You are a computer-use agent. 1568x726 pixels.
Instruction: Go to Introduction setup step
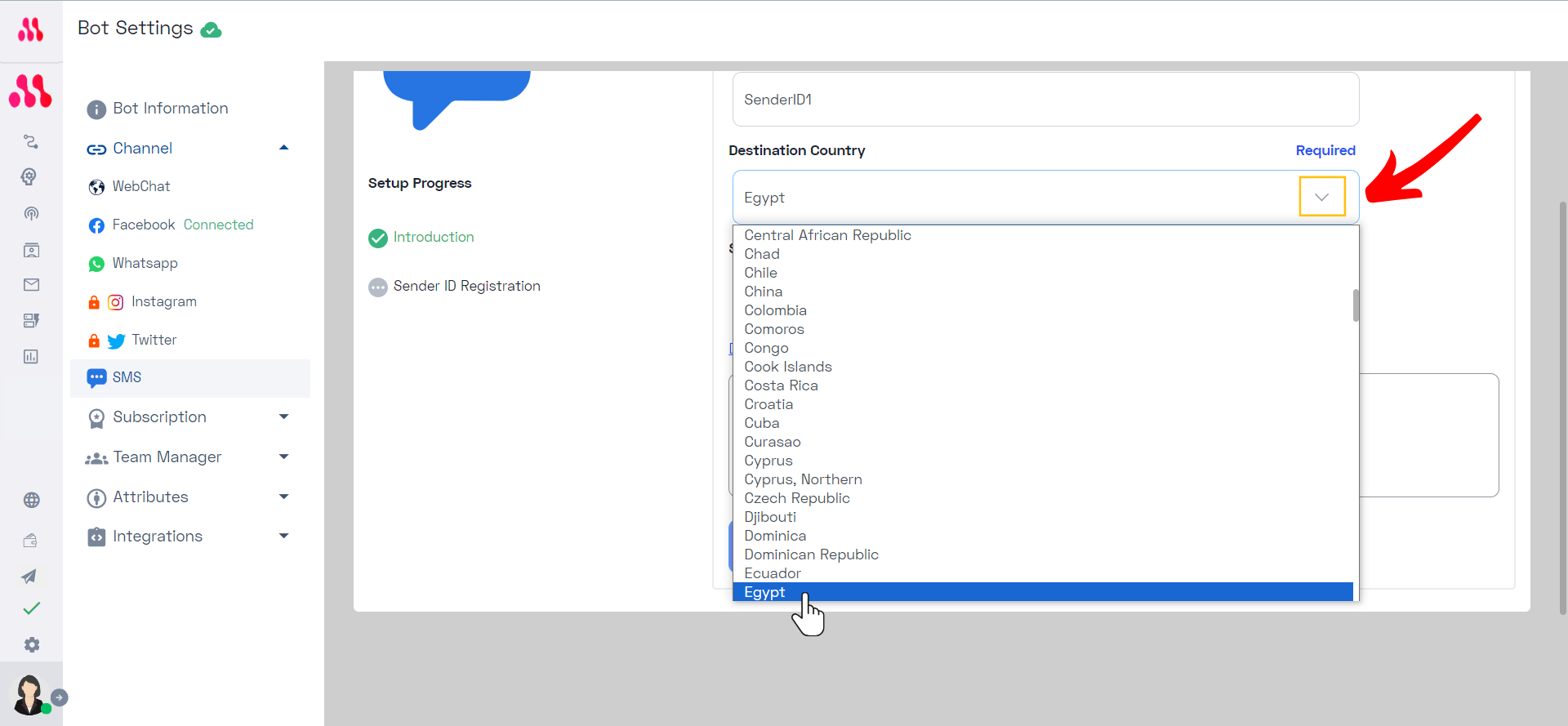(x=433, y=237)
